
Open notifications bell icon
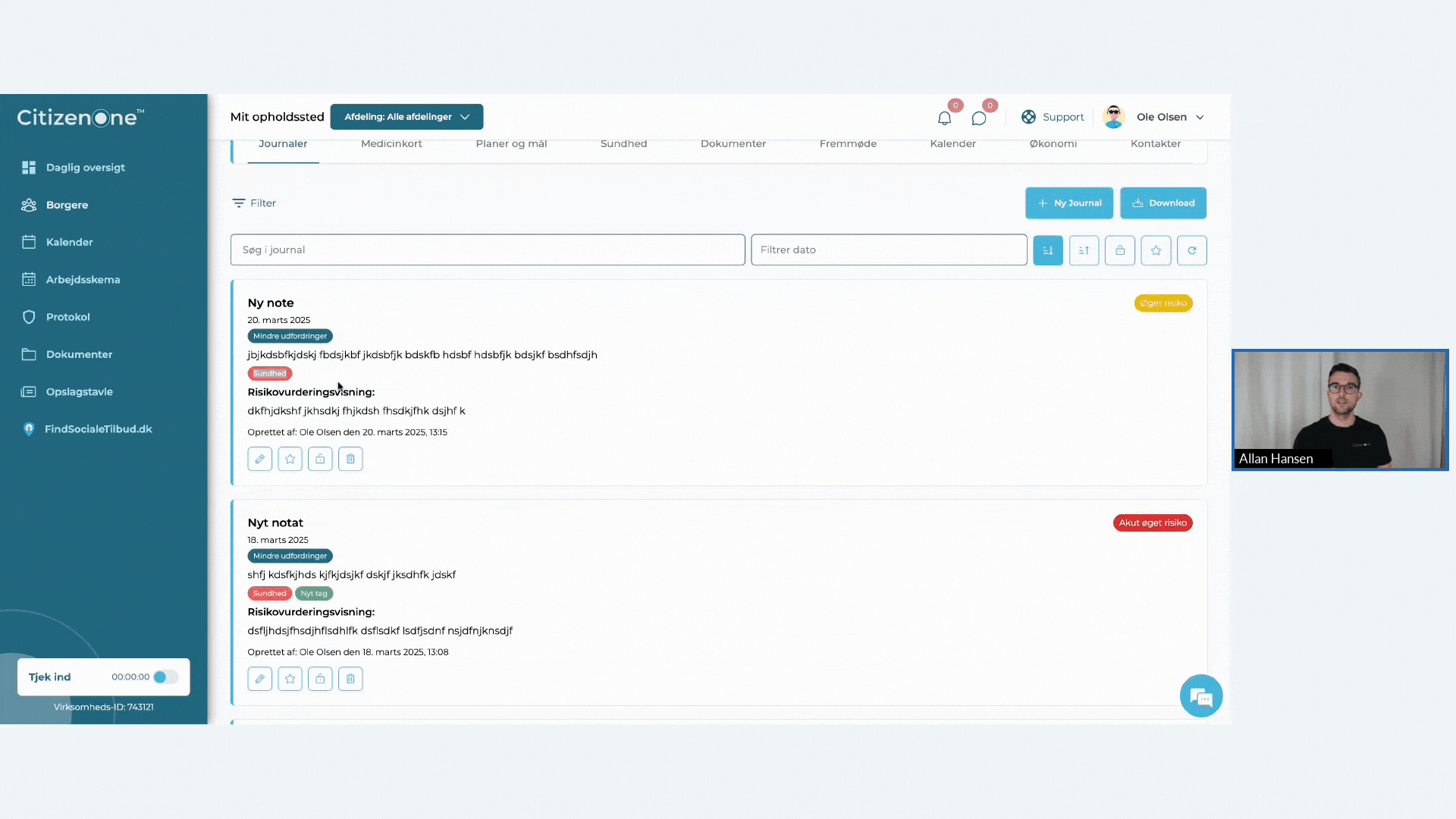point(944,118)
